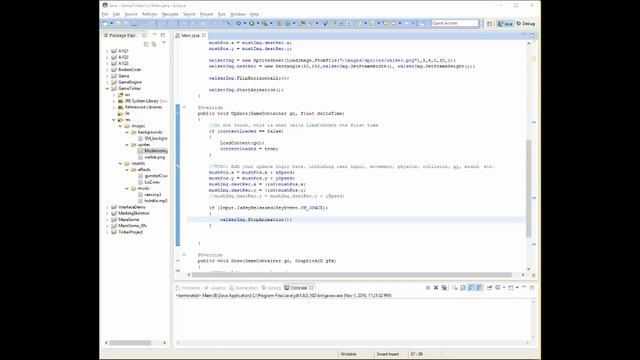This screenshot has width=640, height=360.
Task: Minimize the Package Explorer panel
Action: 155,35
